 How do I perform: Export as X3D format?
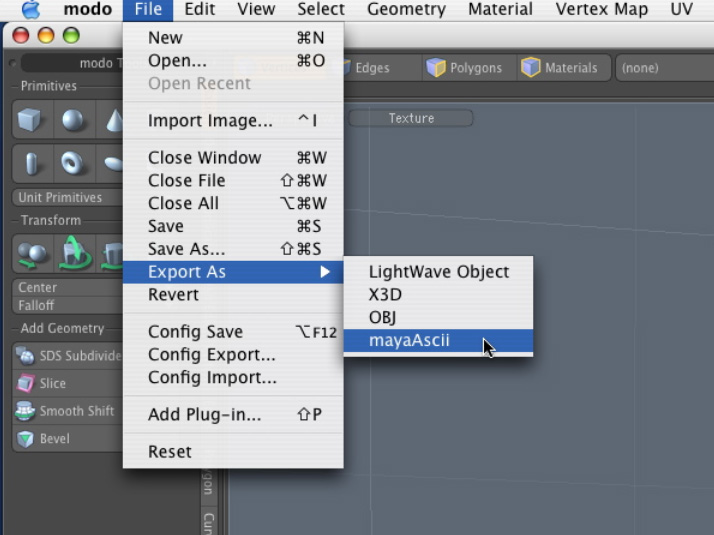pyautogui.click(x=438, y=295)
